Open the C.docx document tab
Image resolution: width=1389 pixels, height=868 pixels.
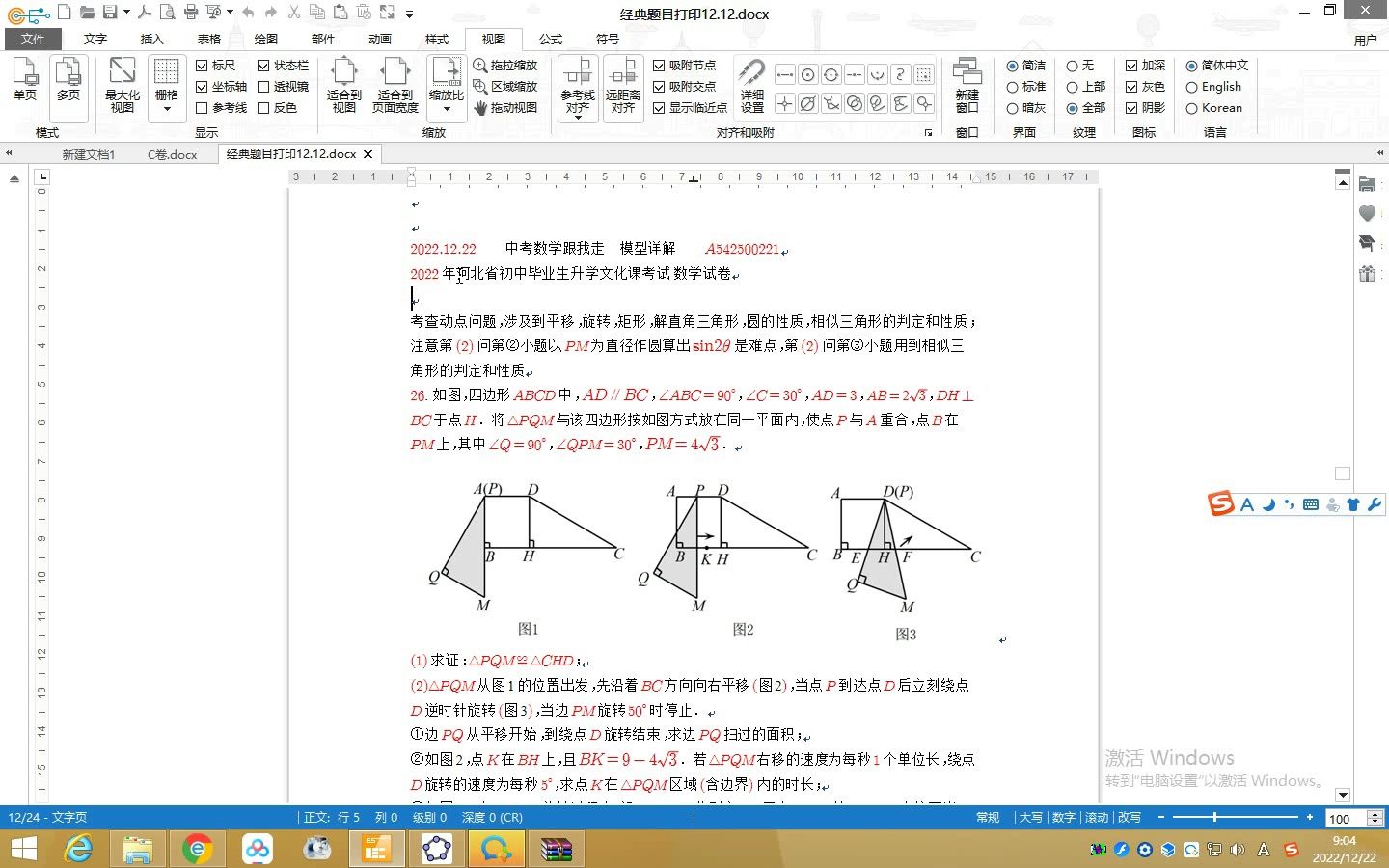tap(172, 153)
